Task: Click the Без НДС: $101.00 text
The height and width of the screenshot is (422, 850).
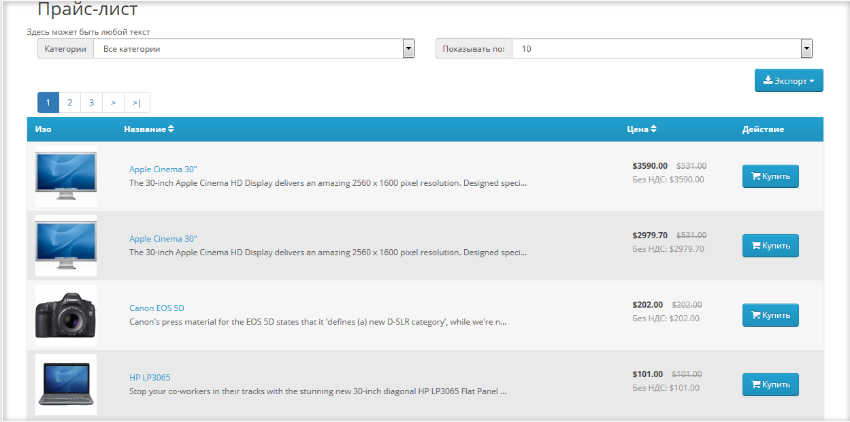Action: click(x=666, y=388)
